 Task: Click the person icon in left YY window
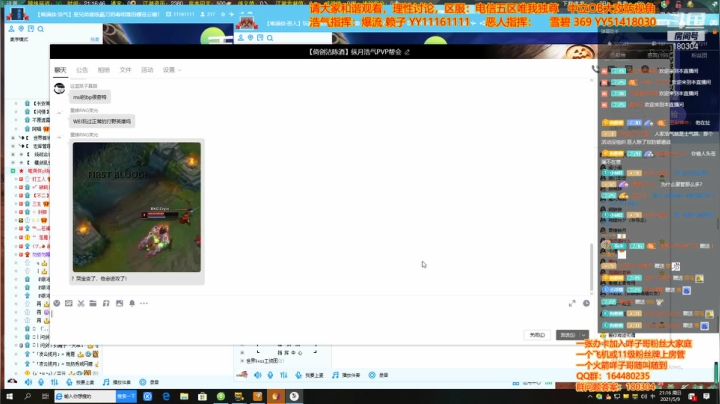point(11,29)
